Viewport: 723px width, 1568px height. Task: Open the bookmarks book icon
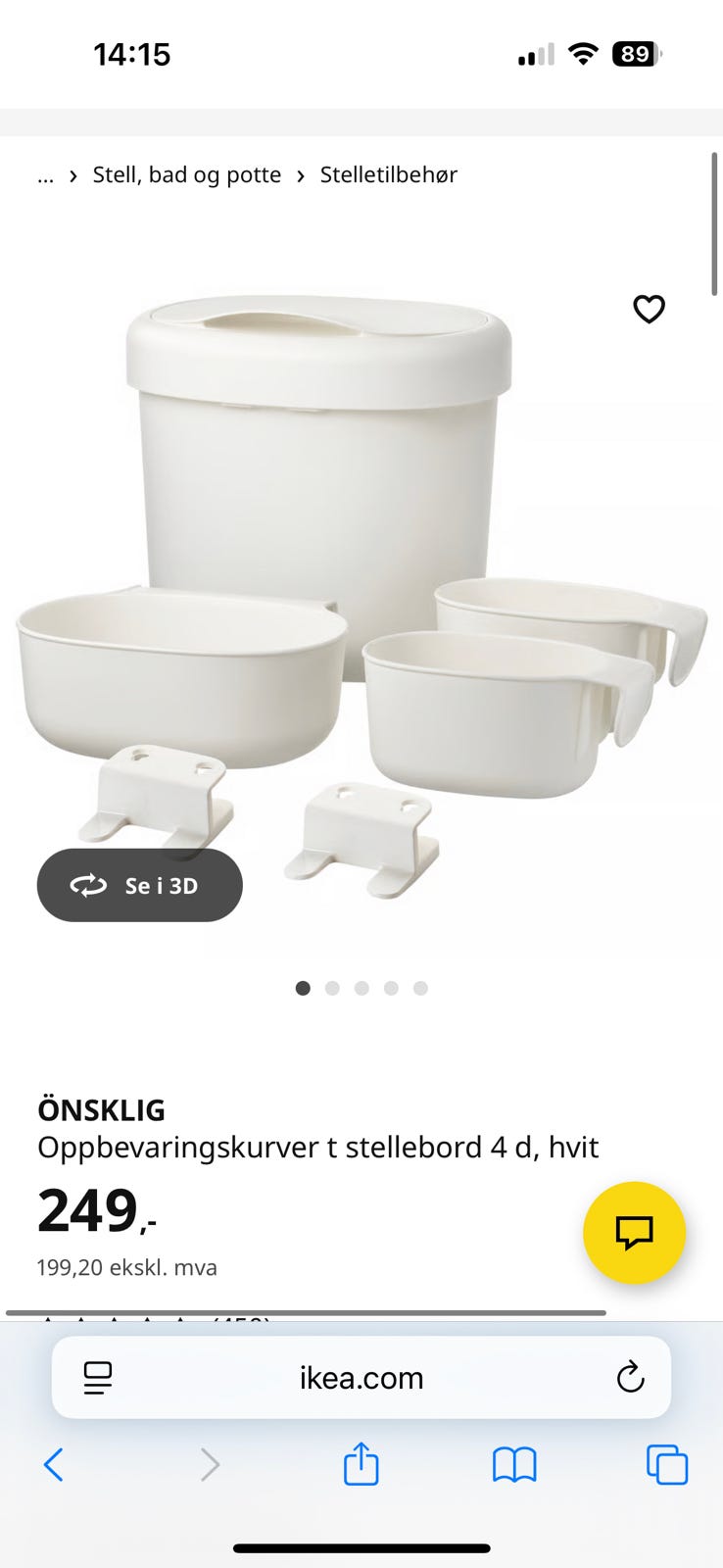click(x=514, y=1465)
